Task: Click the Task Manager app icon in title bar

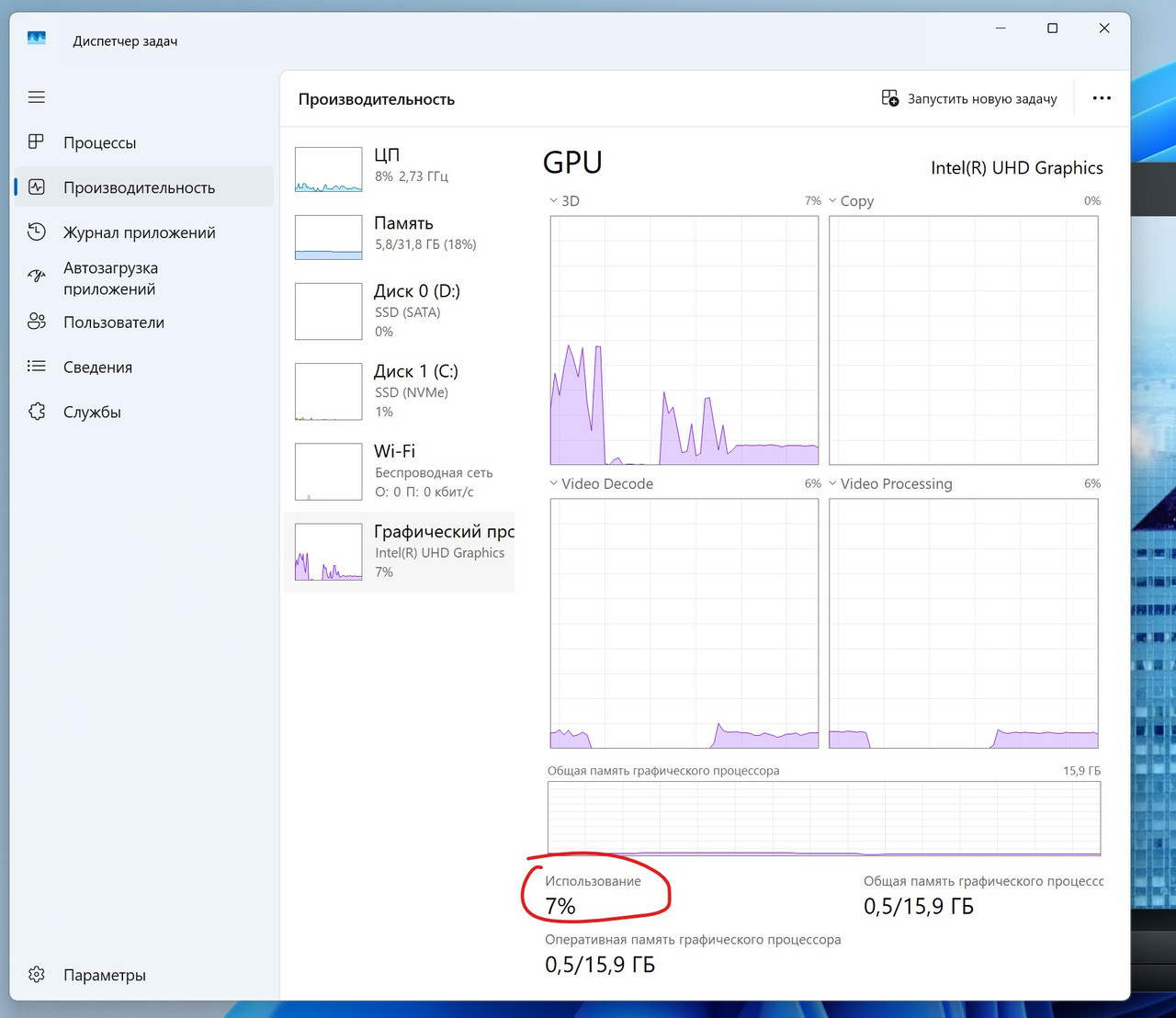Action: click(37, 38)
